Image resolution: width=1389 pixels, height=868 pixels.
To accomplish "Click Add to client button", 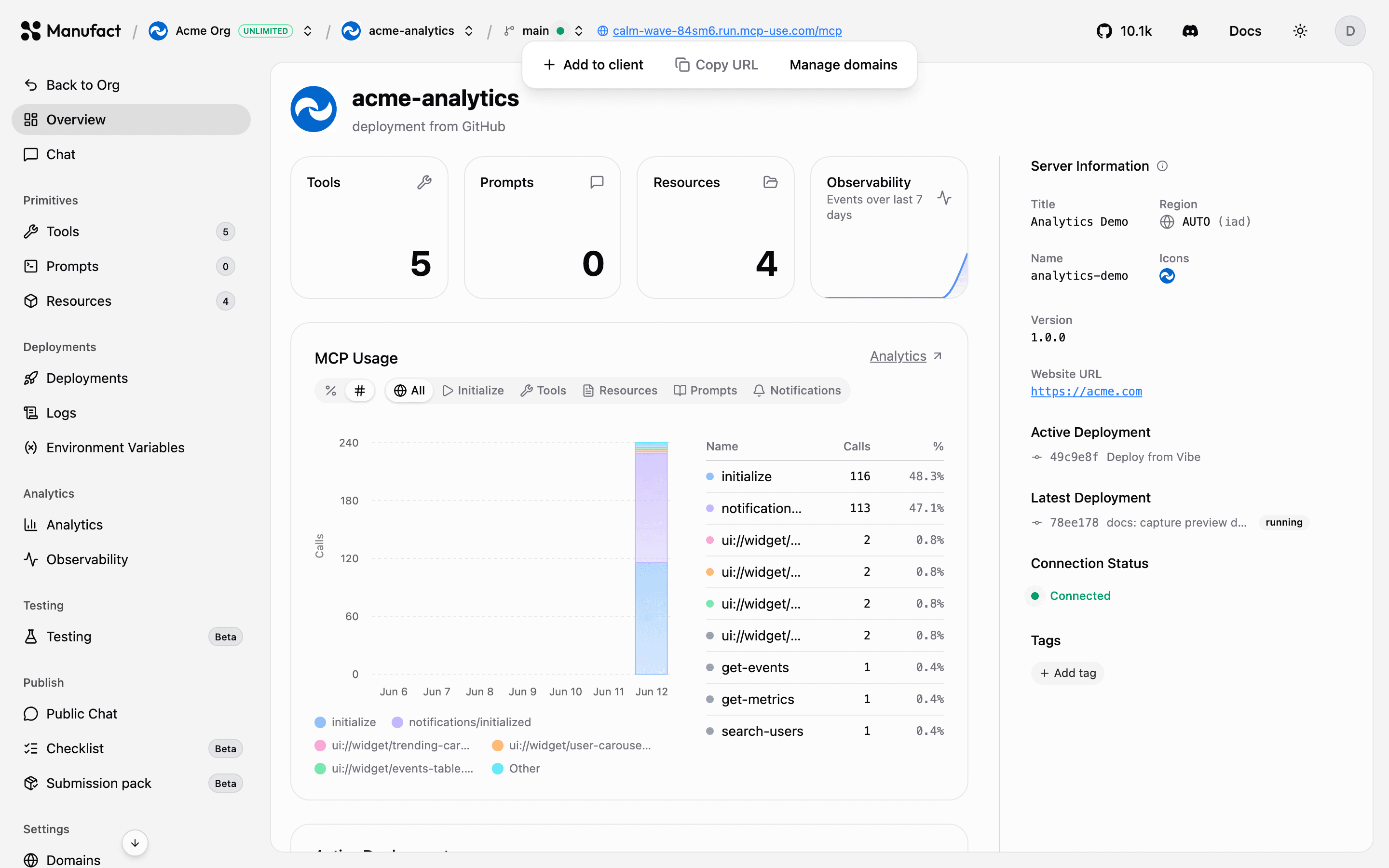I will (x=594, y=65).
